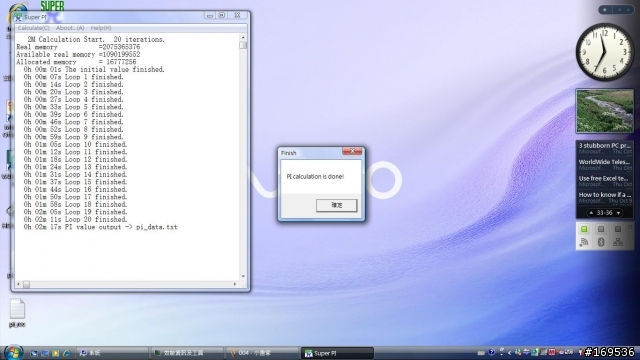
Task: Click the sidebar add gadget plus button
Action: pyautogui.click(x=605, y=10)
